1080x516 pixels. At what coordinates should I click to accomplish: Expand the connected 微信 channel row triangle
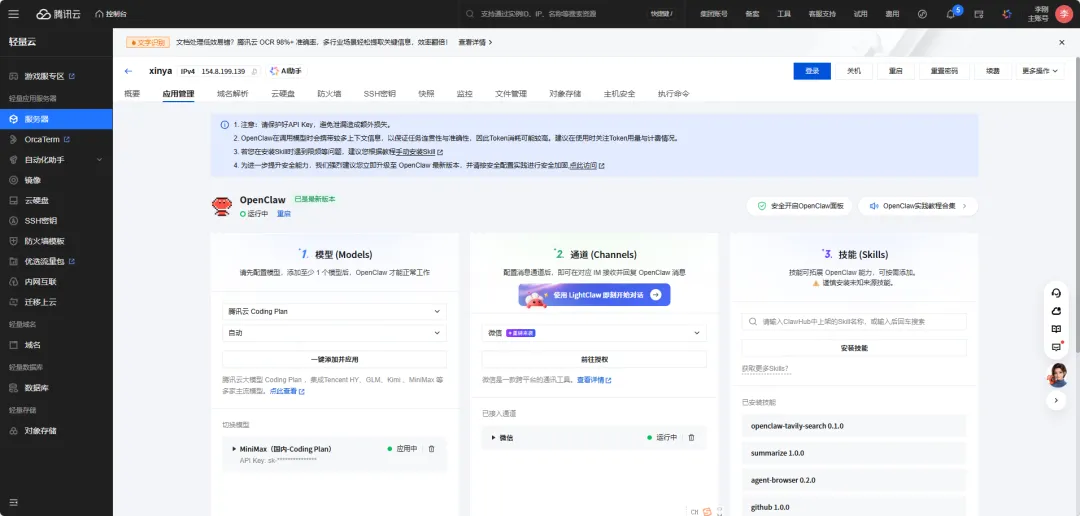tap(493, 437)
